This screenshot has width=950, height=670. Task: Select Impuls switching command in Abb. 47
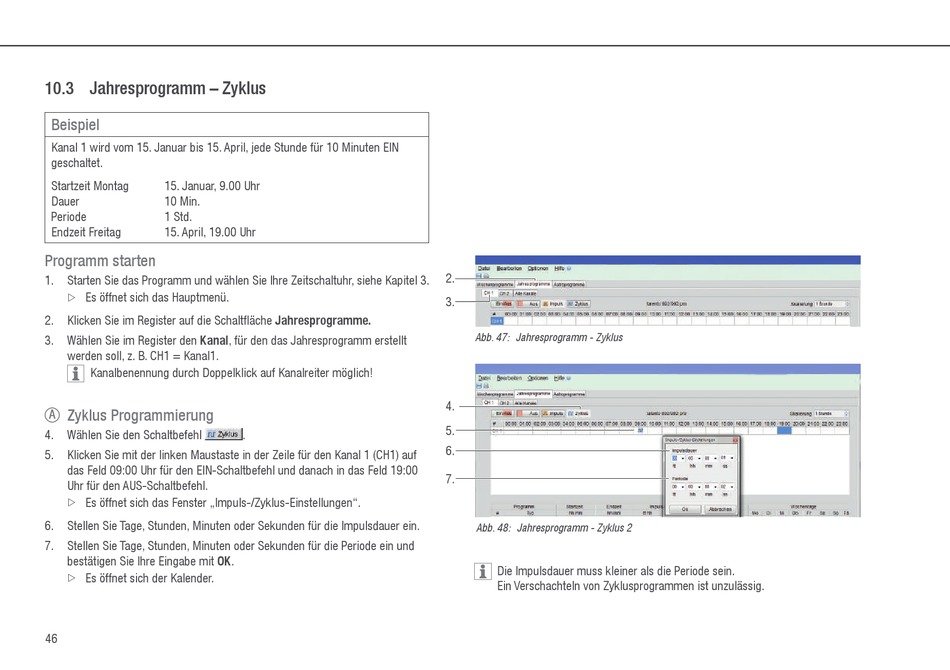553,304
